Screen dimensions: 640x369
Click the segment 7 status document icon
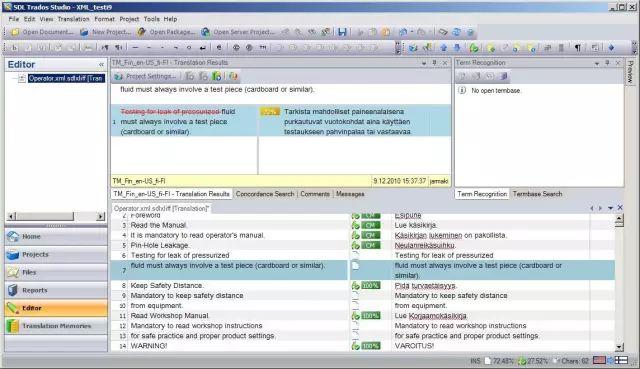(x=355, y=266)
